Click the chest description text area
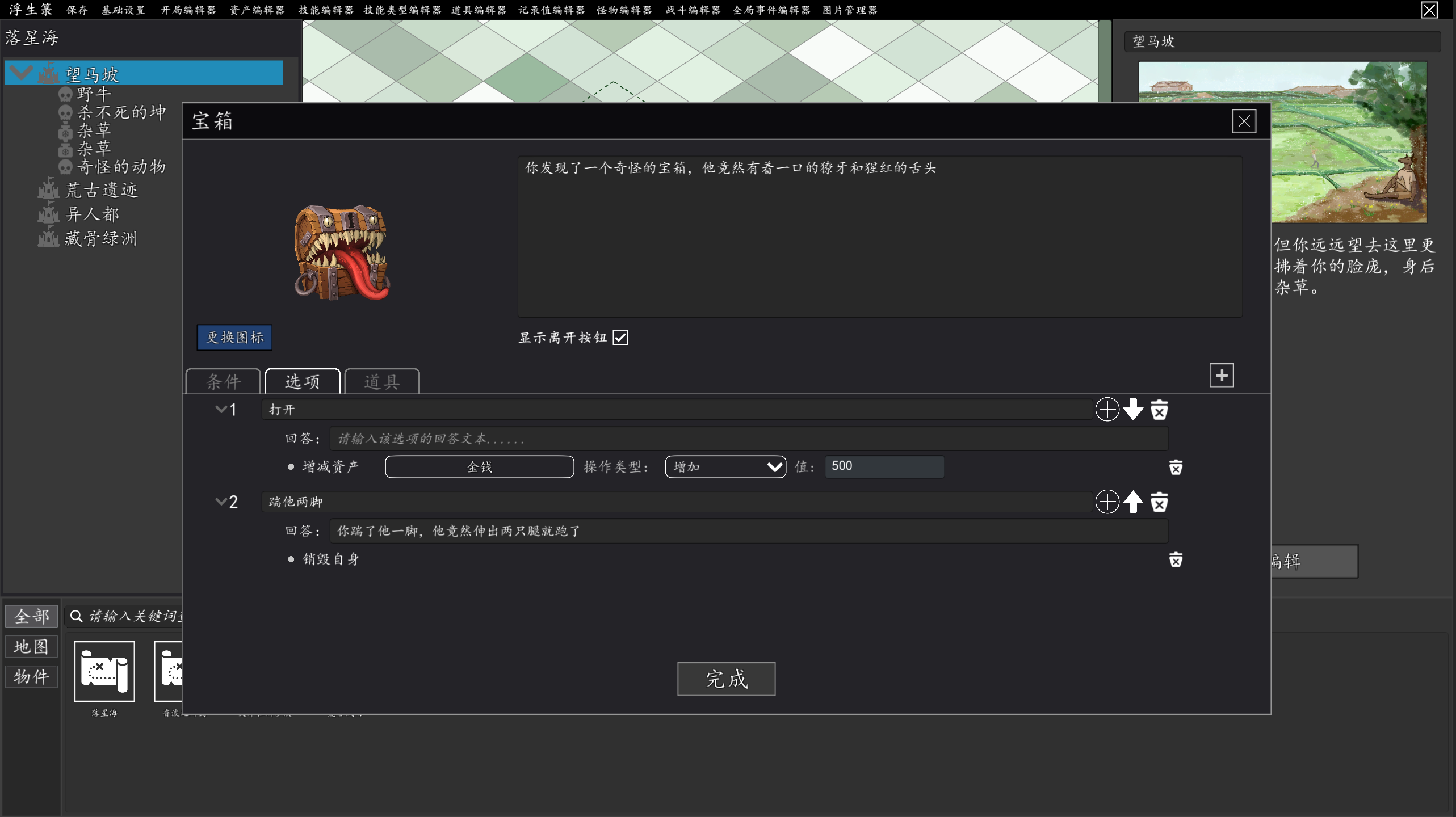The image size is (1456, 817). pyautogui.click(x=880, y=237)
